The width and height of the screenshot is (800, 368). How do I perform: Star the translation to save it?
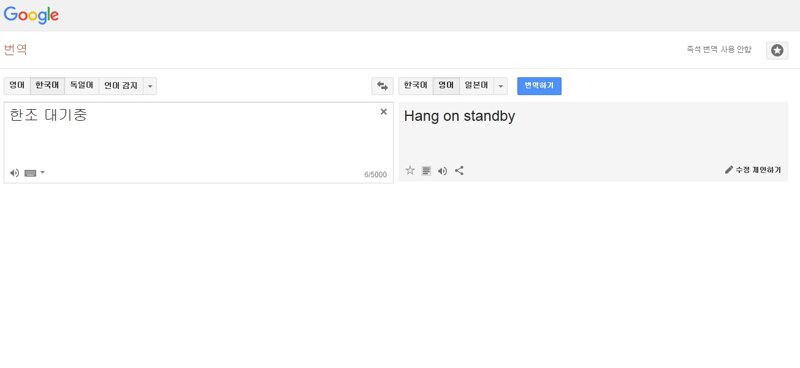tap(410, 170)
